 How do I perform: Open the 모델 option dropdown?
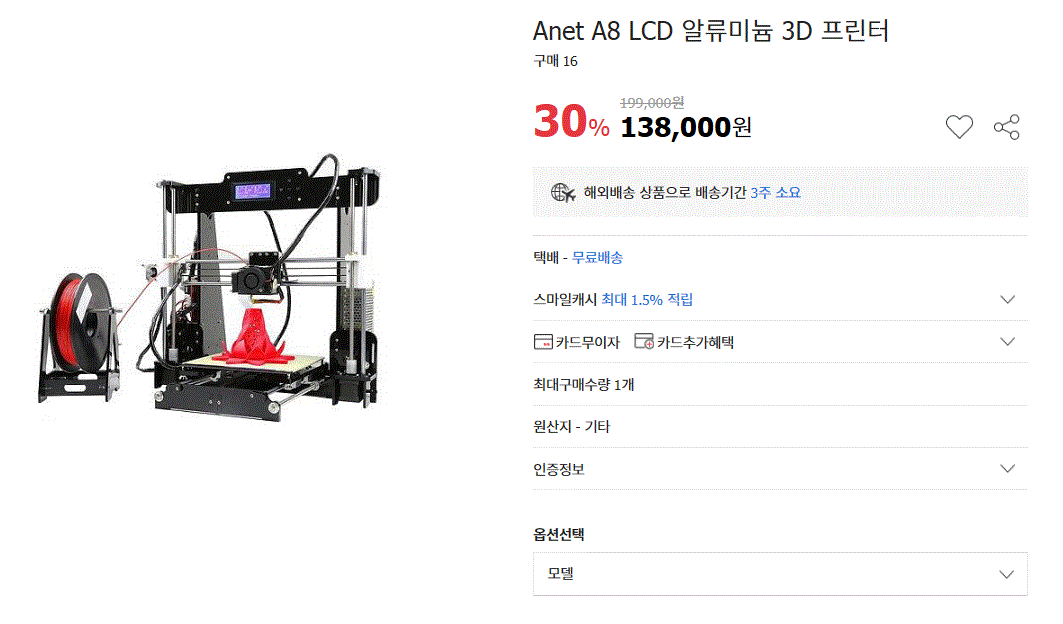(780, 574)
